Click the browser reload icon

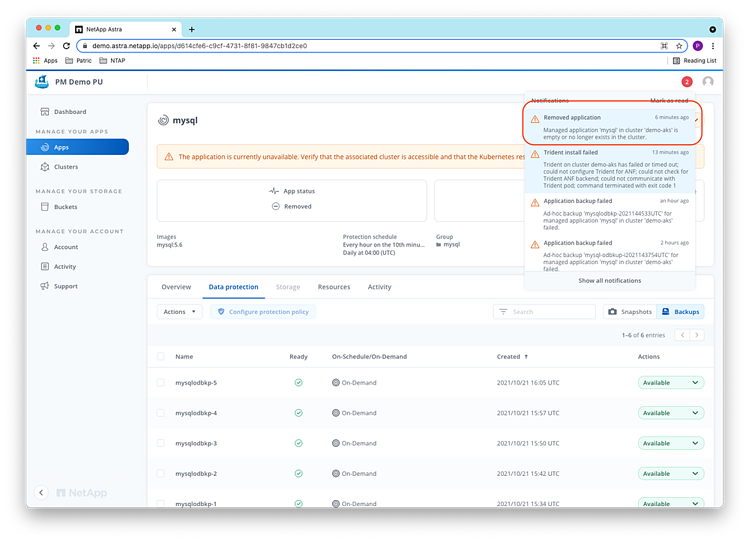coord(66,46)
